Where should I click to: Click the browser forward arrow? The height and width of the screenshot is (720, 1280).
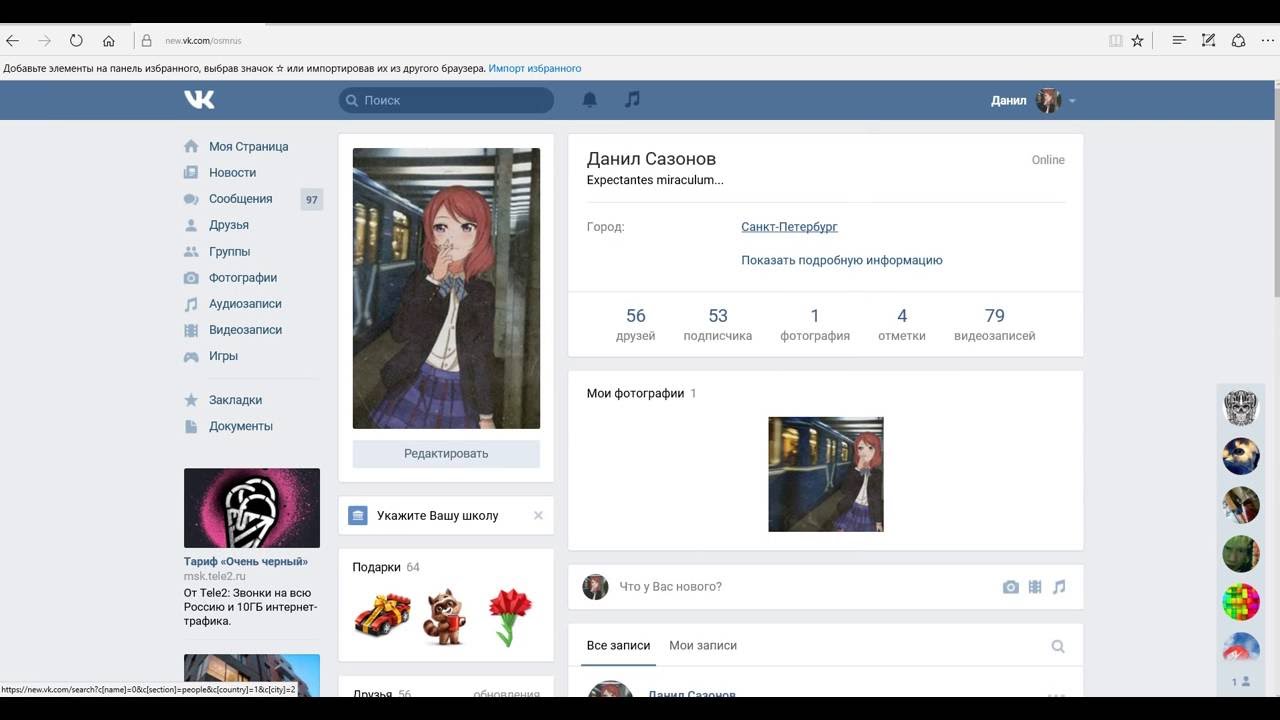click(x=44, y=41)
